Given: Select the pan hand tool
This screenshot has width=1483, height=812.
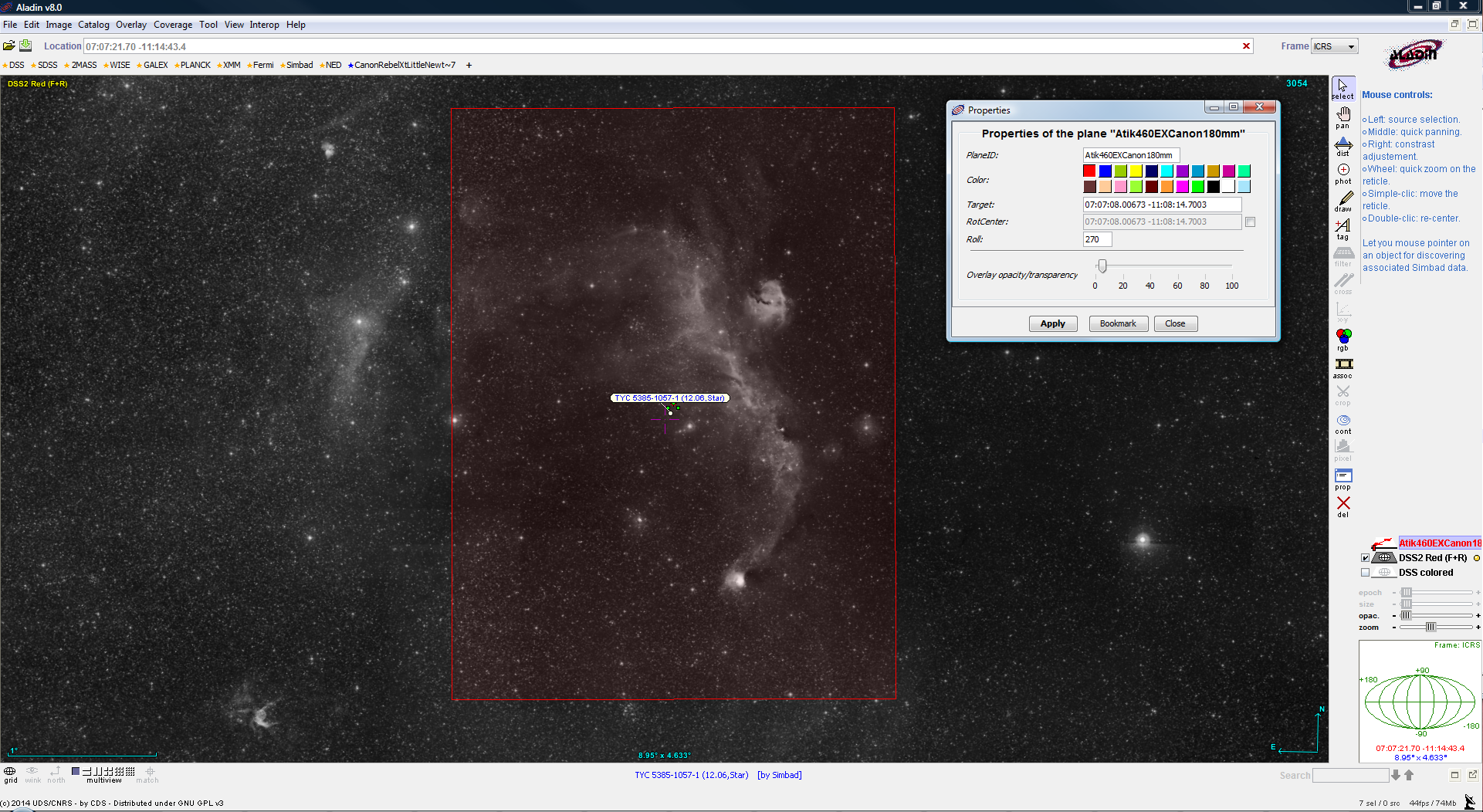Looking at the screenshot, I should [1343, 117].
